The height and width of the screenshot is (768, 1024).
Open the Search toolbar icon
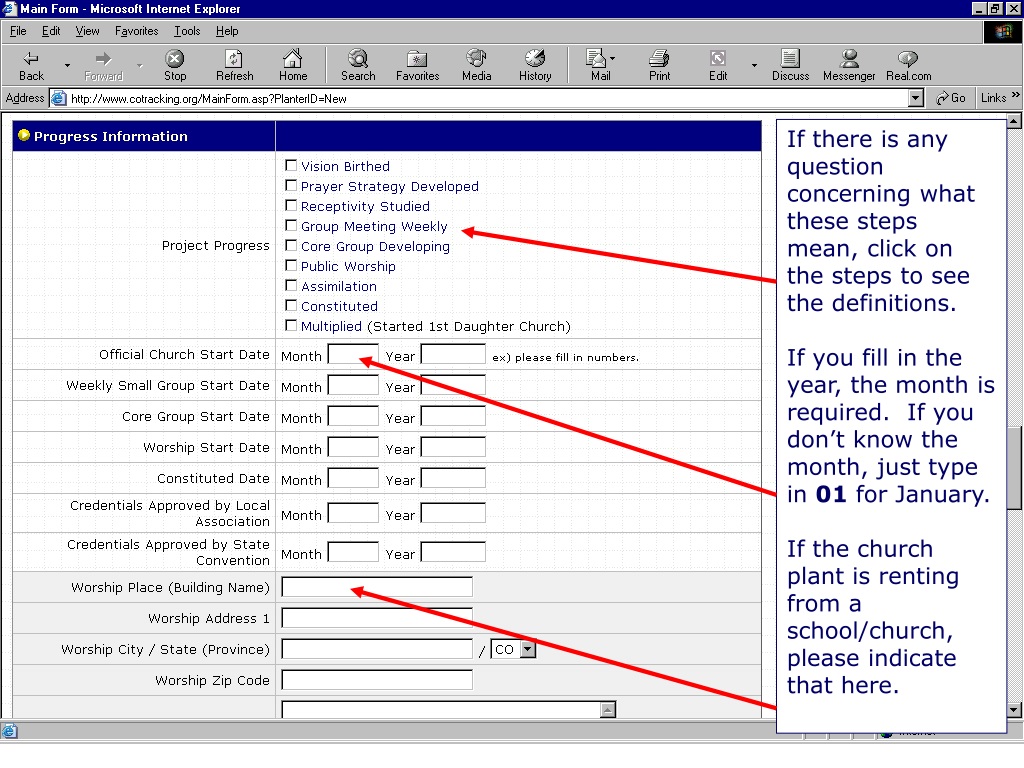pyautogui.click(x=358, y=59)
